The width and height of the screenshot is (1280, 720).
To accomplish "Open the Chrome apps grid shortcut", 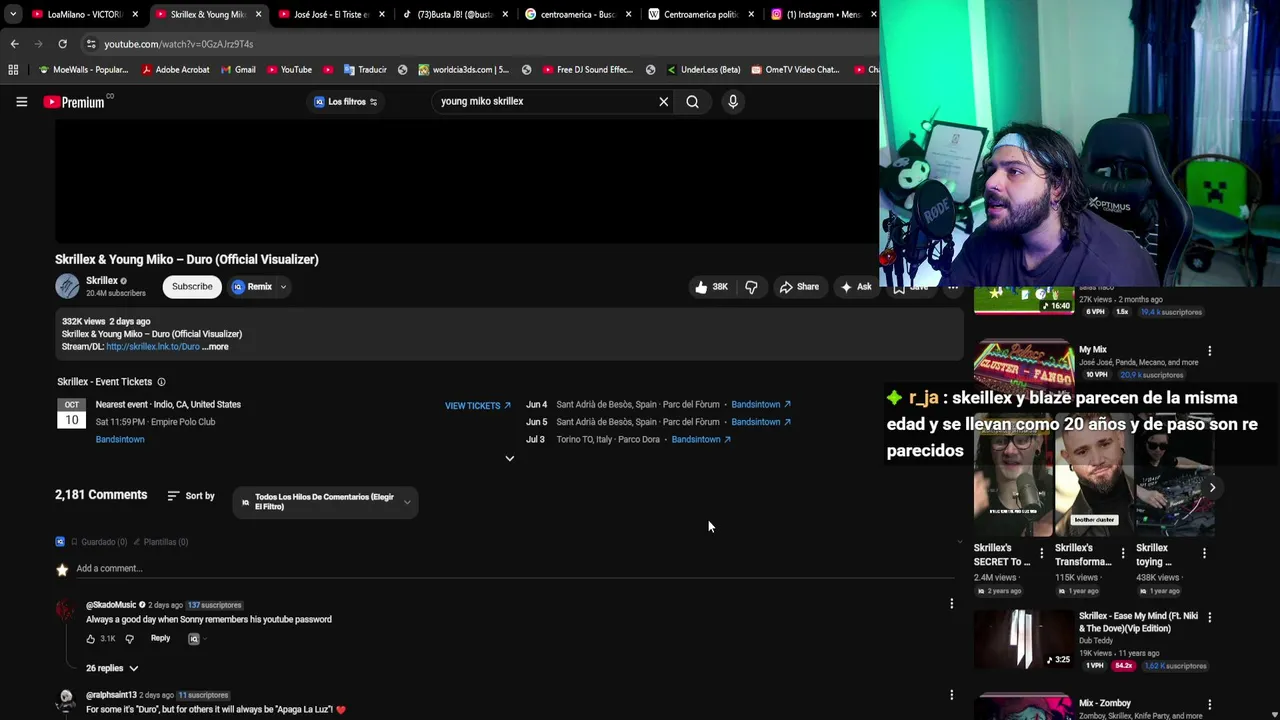I will (x=13, y=70).
